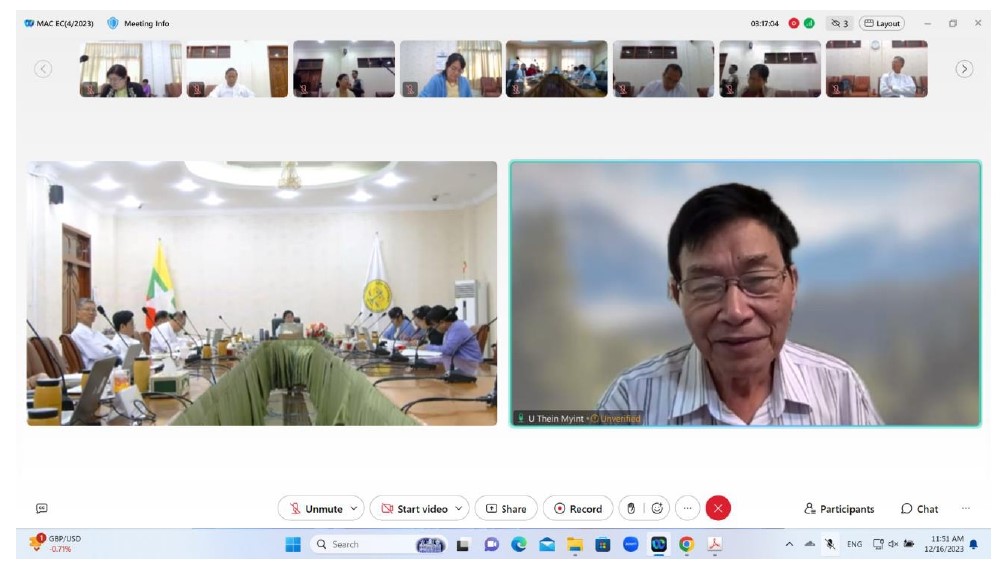Viewport: 1006px width, 572px height.
Task: Click the raise hand gesture icon
Action: click(630, 508)
